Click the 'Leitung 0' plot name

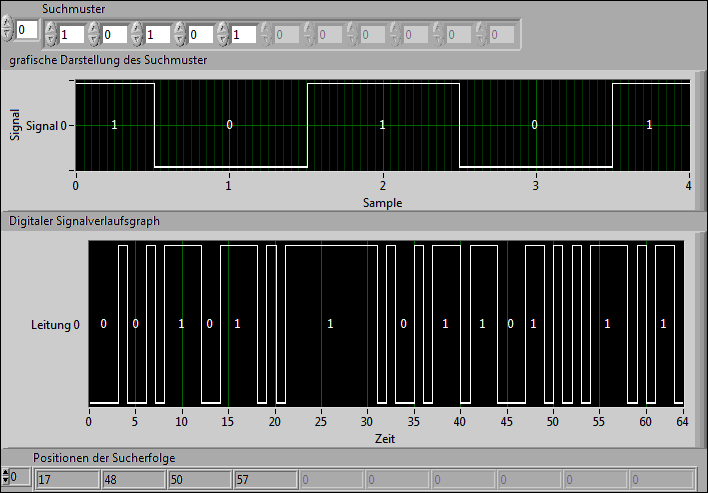[x=56, y=325]
